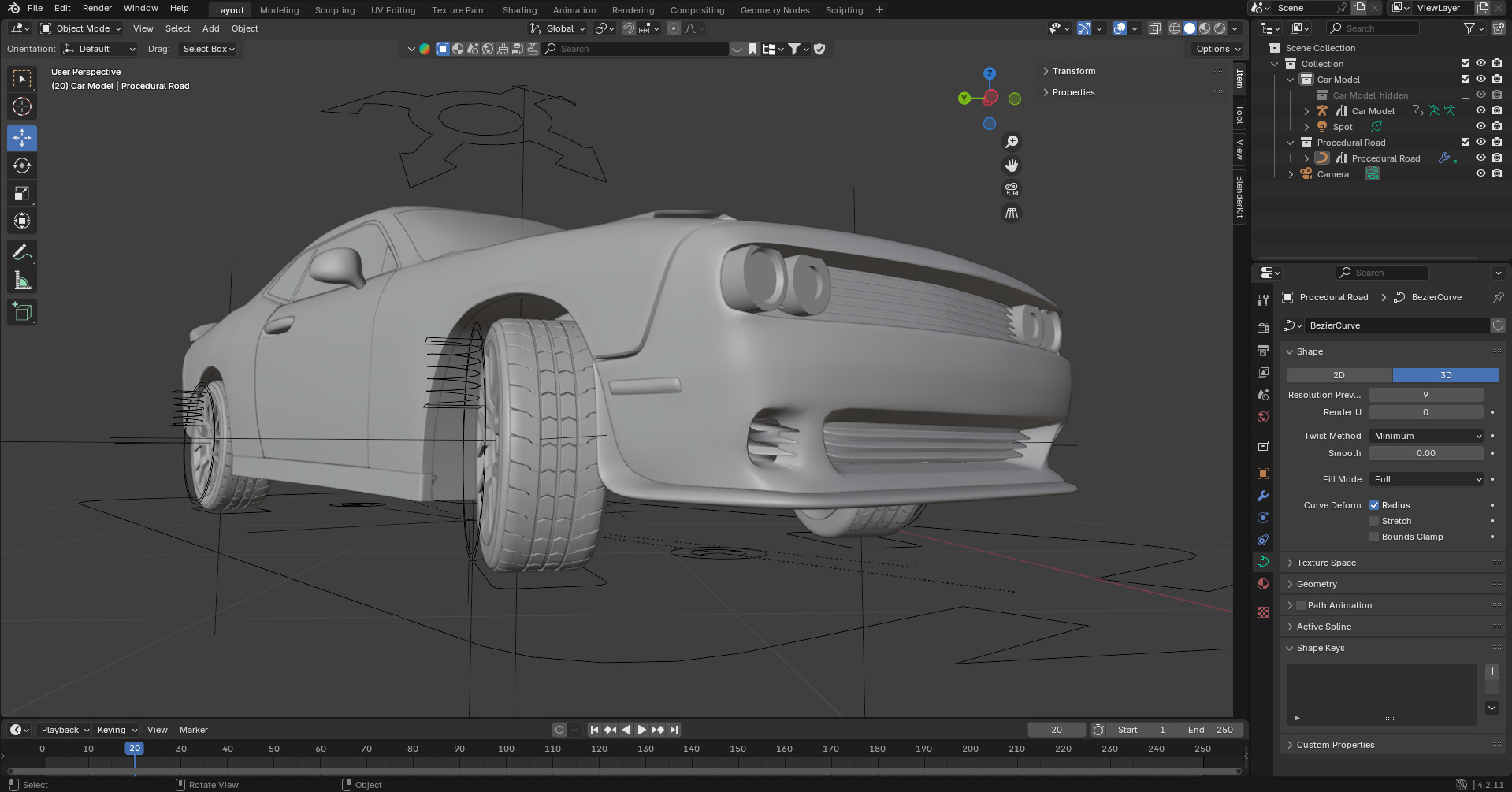Screen dimensions: 1512x792
Task: Open the Object Mode dropdown
Action: pyautogui.click(x=81, y=28)
